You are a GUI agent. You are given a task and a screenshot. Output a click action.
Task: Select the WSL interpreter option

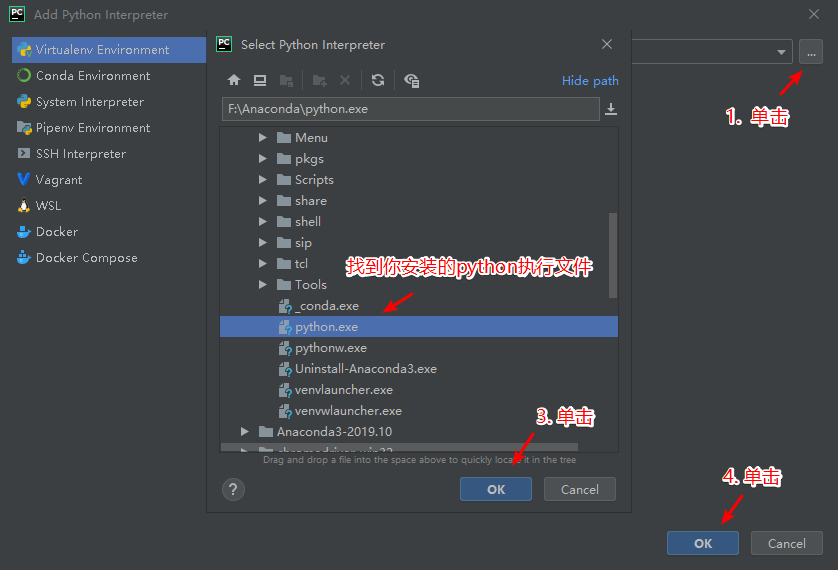pyautogui.click(x=48, y=206)
